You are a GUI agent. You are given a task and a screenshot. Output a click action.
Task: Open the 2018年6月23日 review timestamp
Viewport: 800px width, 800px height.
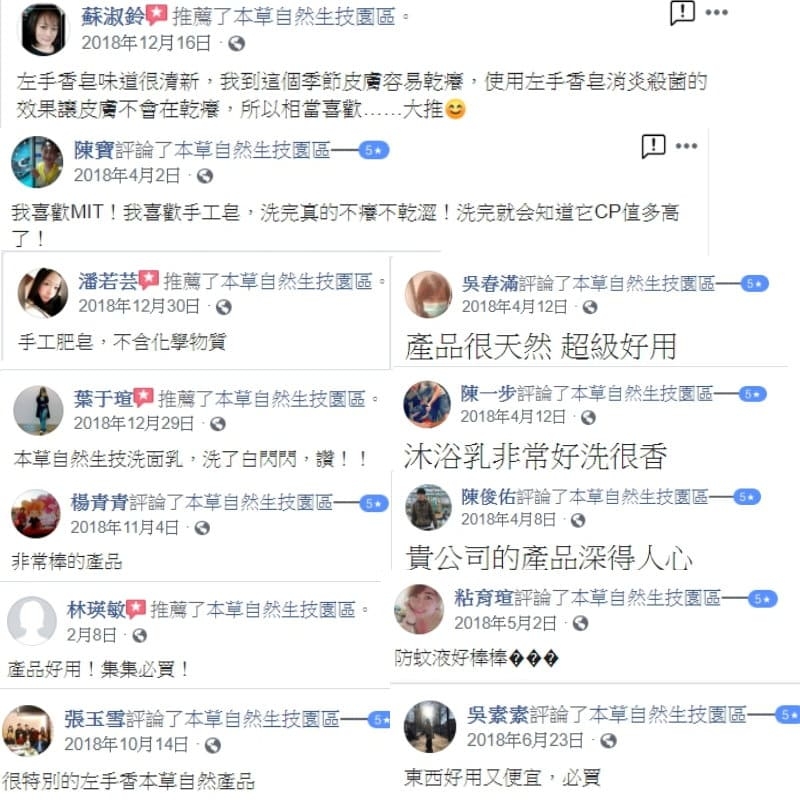(525, 740)
